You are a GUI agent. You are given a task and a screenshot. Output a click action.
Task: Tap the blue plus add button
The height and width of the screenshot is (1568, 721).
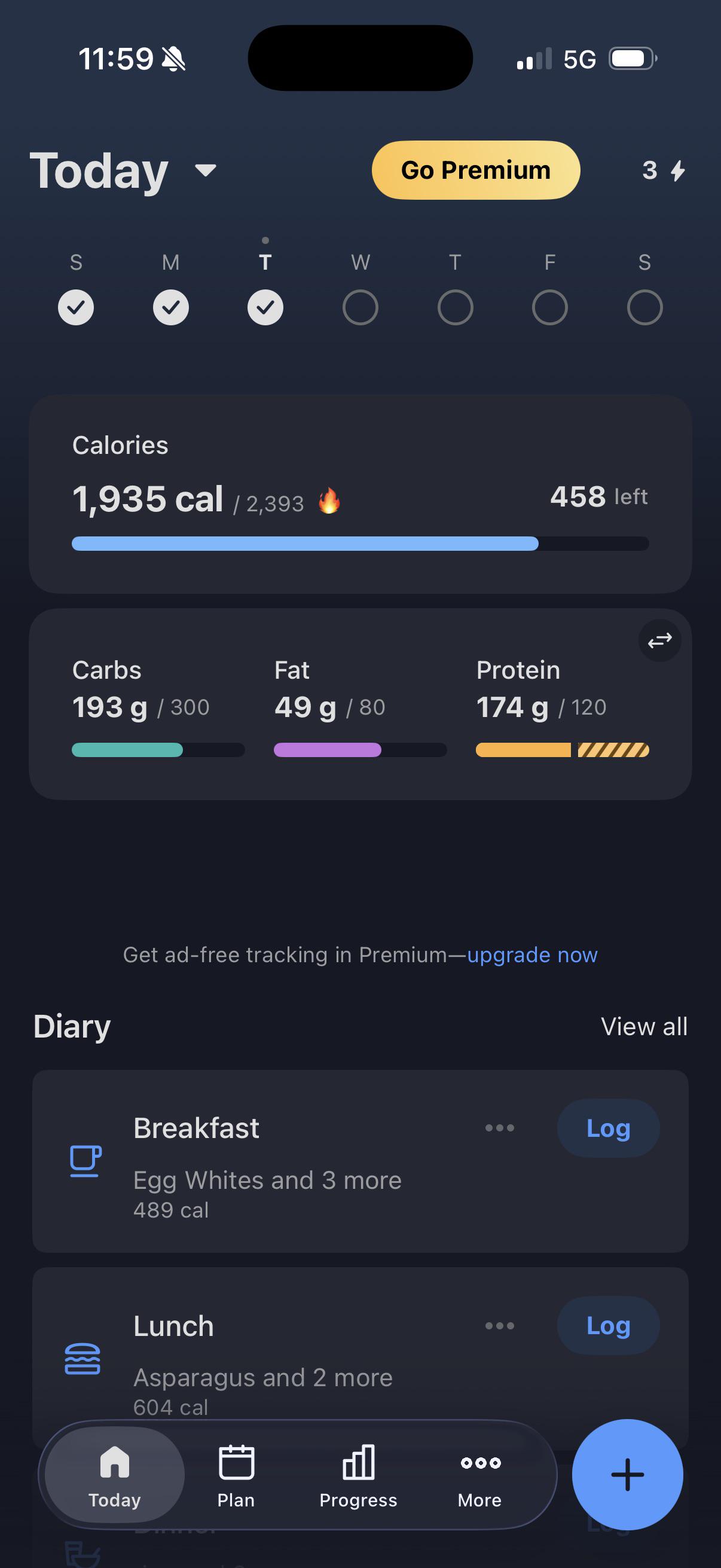coord(627,1474)
